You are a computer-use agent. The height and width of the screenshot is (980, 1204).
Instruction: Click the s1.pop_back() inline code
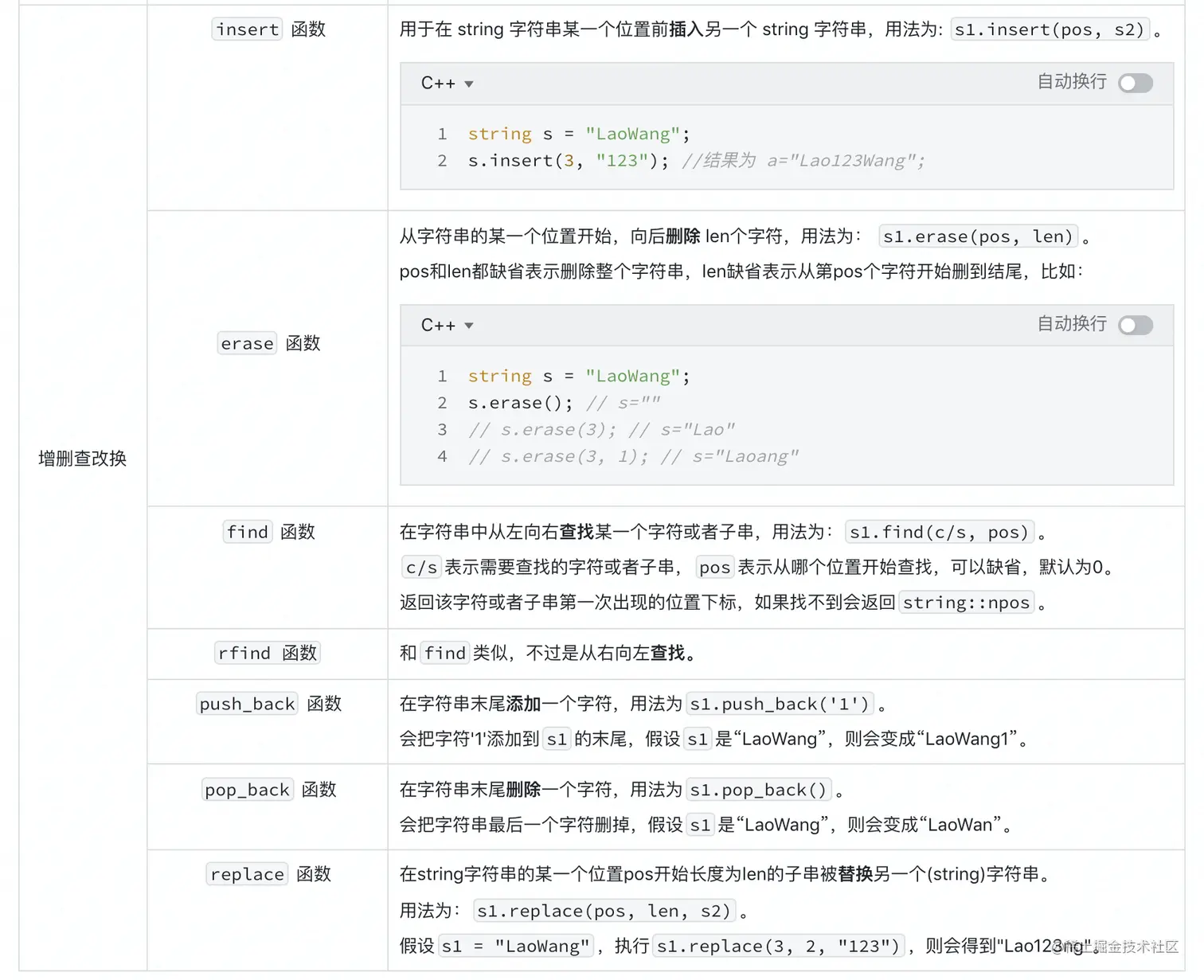point(759,790)
